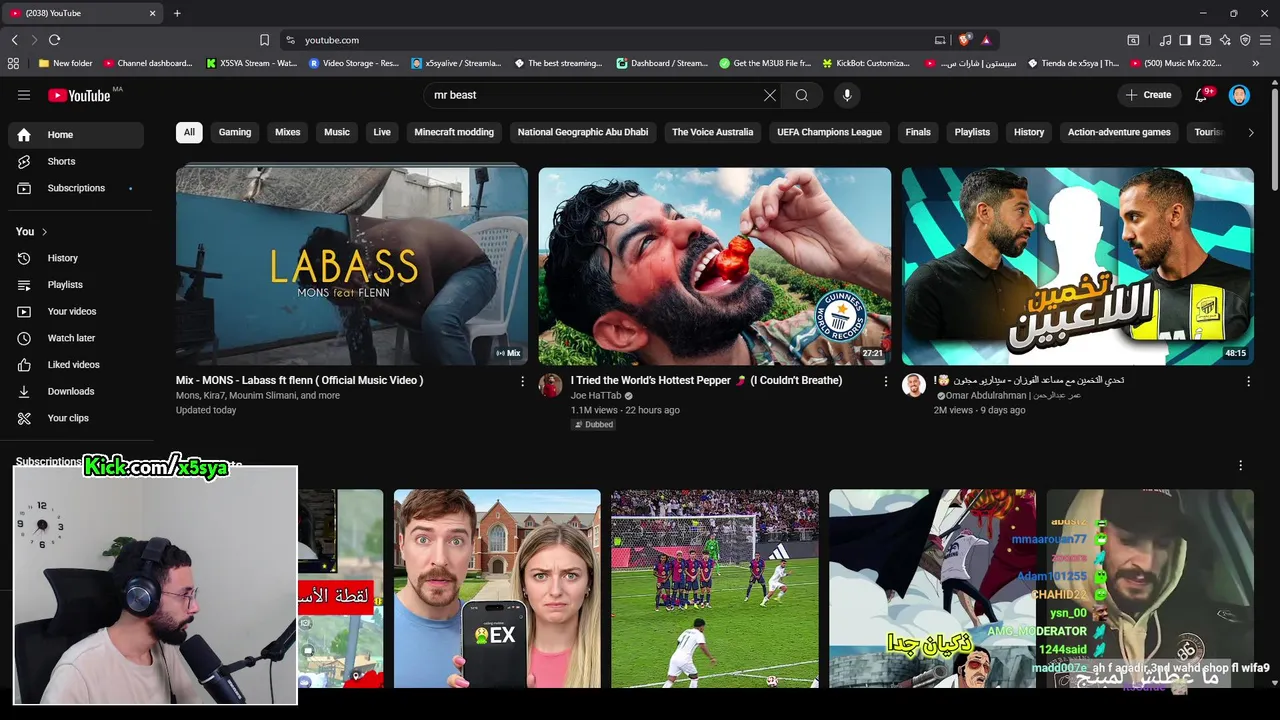Open options for Hottest Pepper video
Screen dimensions: 1280x720
pyautogui.click(x=885, y=381)
